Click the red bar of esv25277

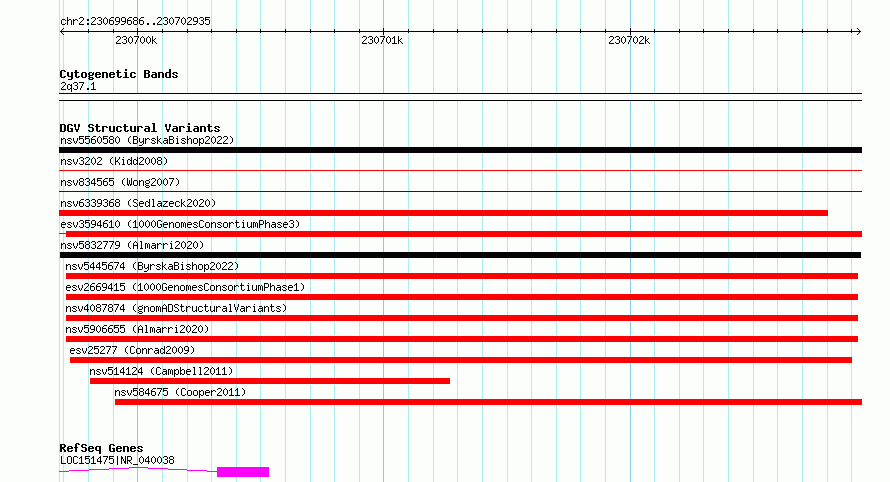click(x=461, y=360)
